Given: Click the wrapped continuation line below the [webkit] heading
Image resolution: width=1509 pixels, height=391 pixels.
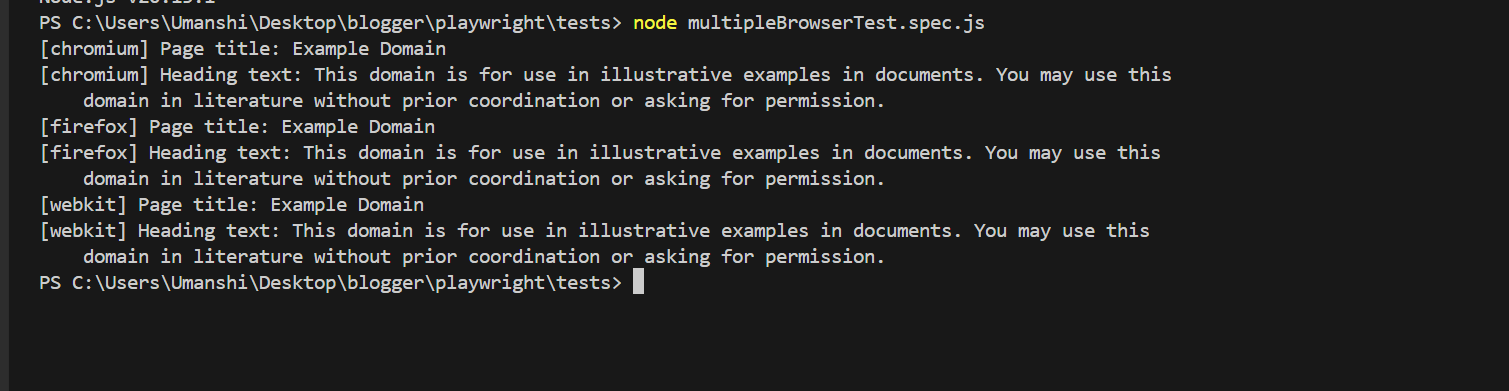Looking at the screenshot, I should coord(484,256).
